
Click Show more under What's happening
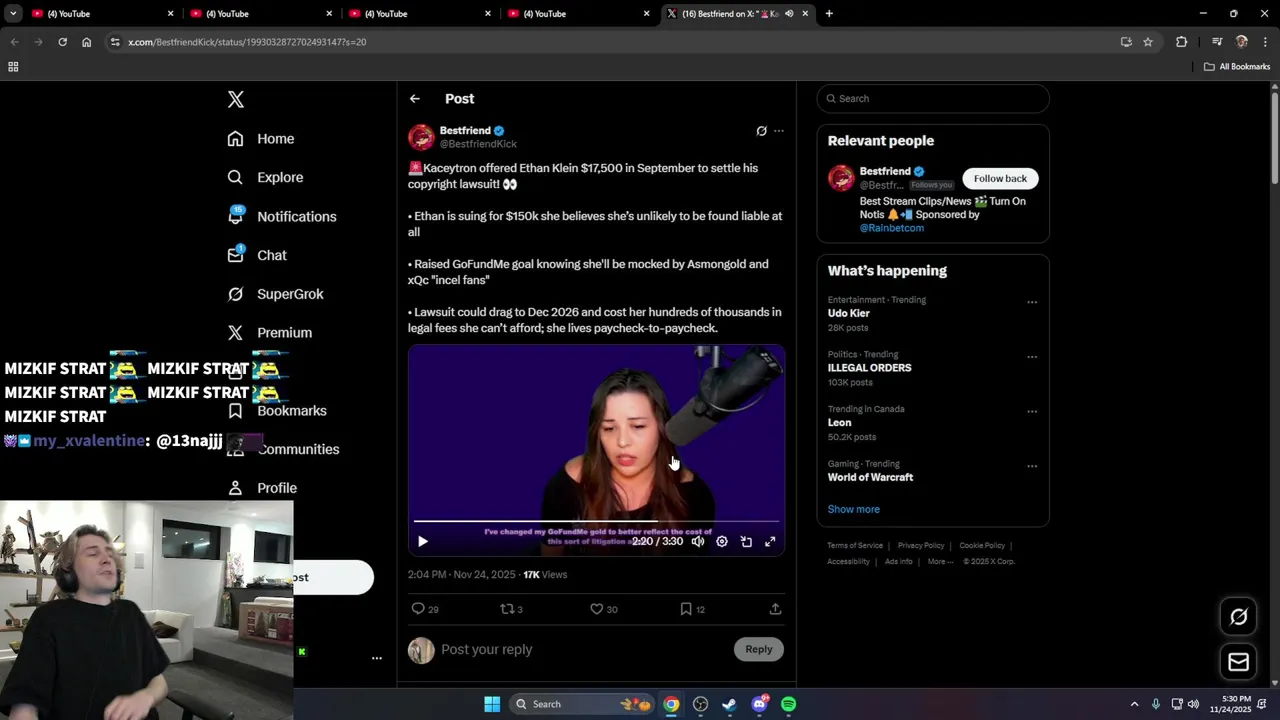click(x=853, y=509)
